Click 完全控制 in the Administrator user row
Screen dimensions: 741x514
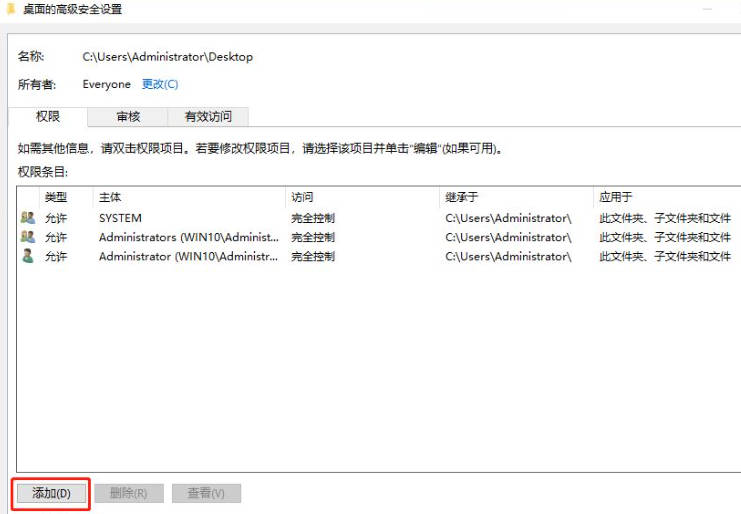[x=313, y=257]
